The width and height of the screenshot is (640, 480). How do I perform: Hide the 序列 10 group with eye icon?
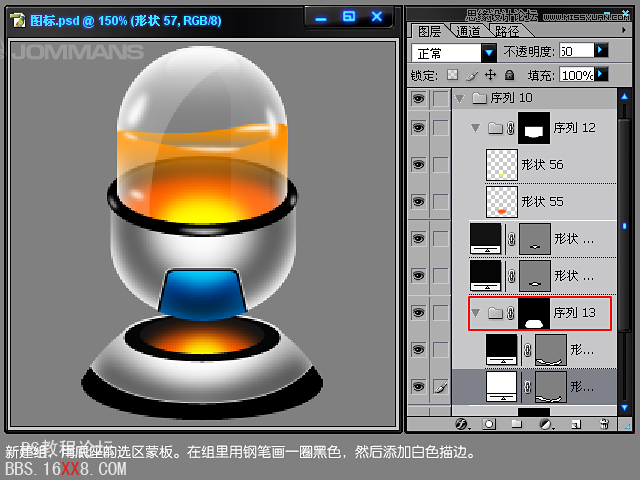point(418,98)
